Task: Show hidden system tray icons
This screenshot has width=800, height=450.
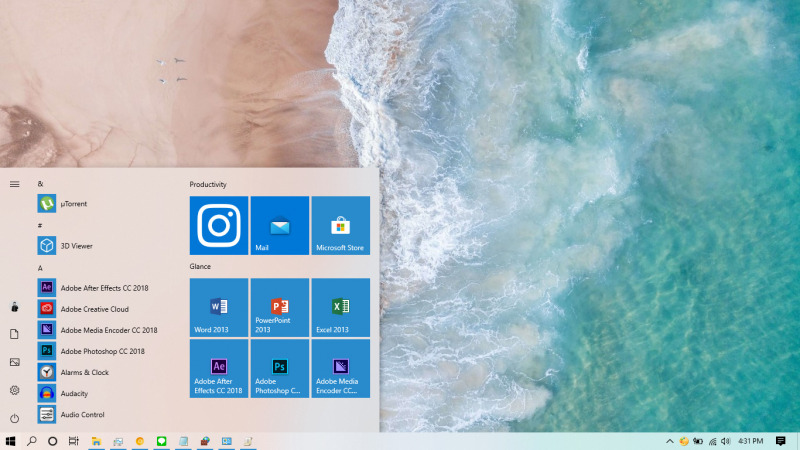Action: (670, 441)
